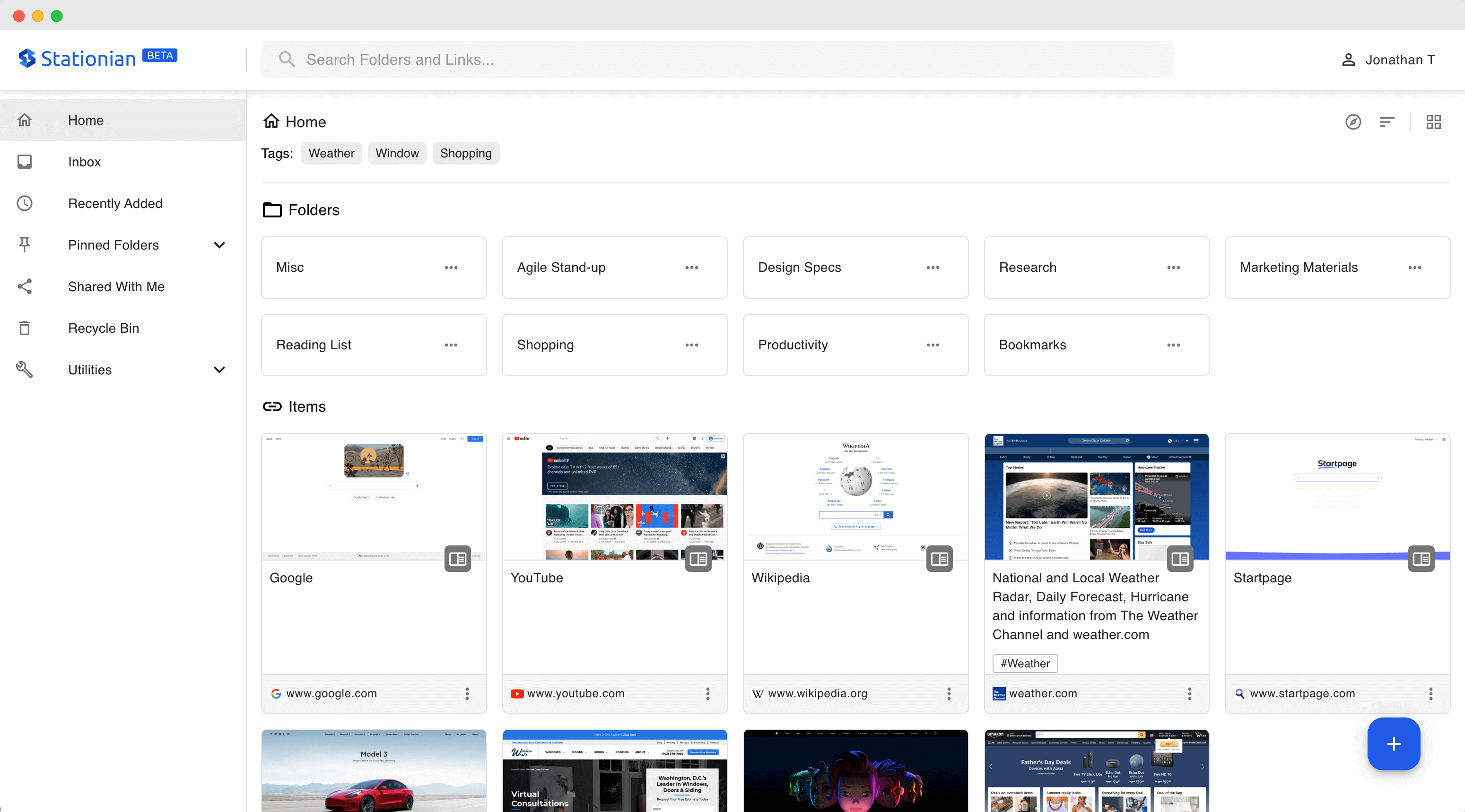Open the www.youtube.com link
This screenshot has height=812, width=1465.
coord(576,693)
